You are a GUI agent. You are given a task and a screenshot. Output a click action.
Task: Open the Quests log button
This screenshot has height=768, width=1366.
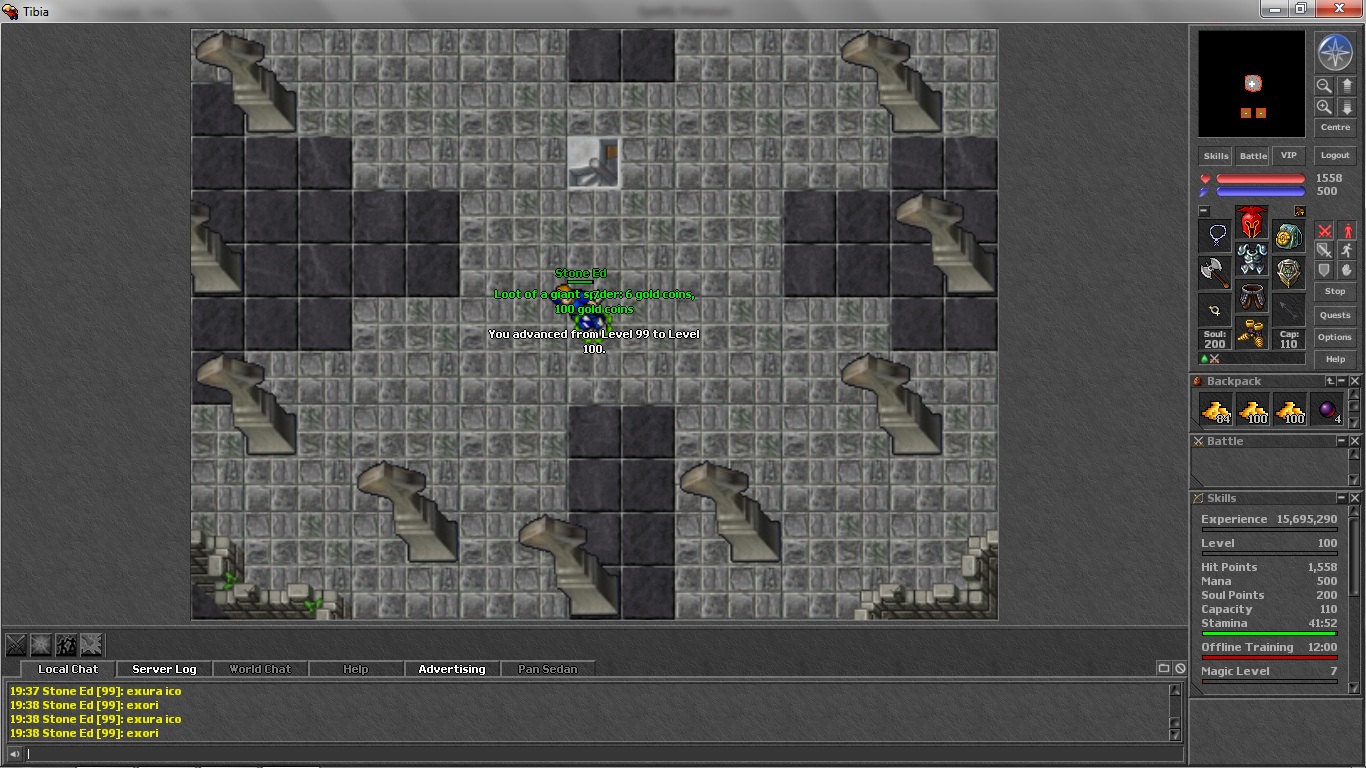1334,315
